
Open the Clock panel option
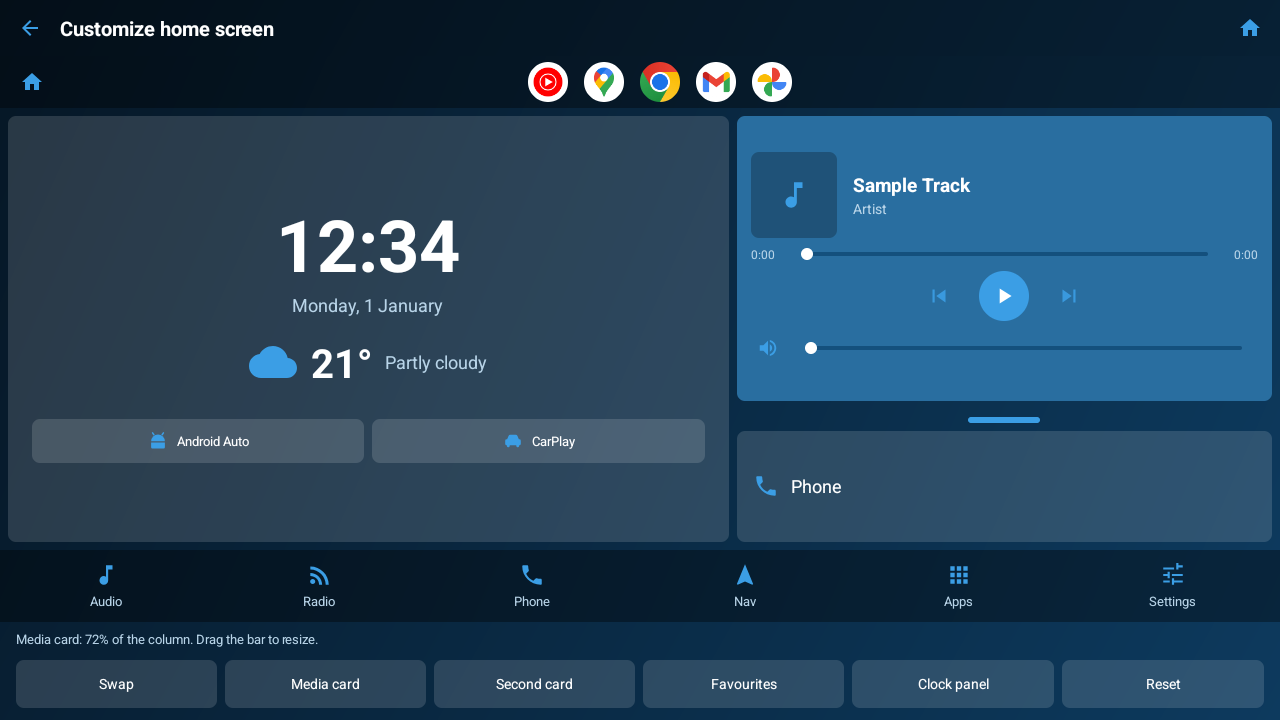click(x=953, y=684)
